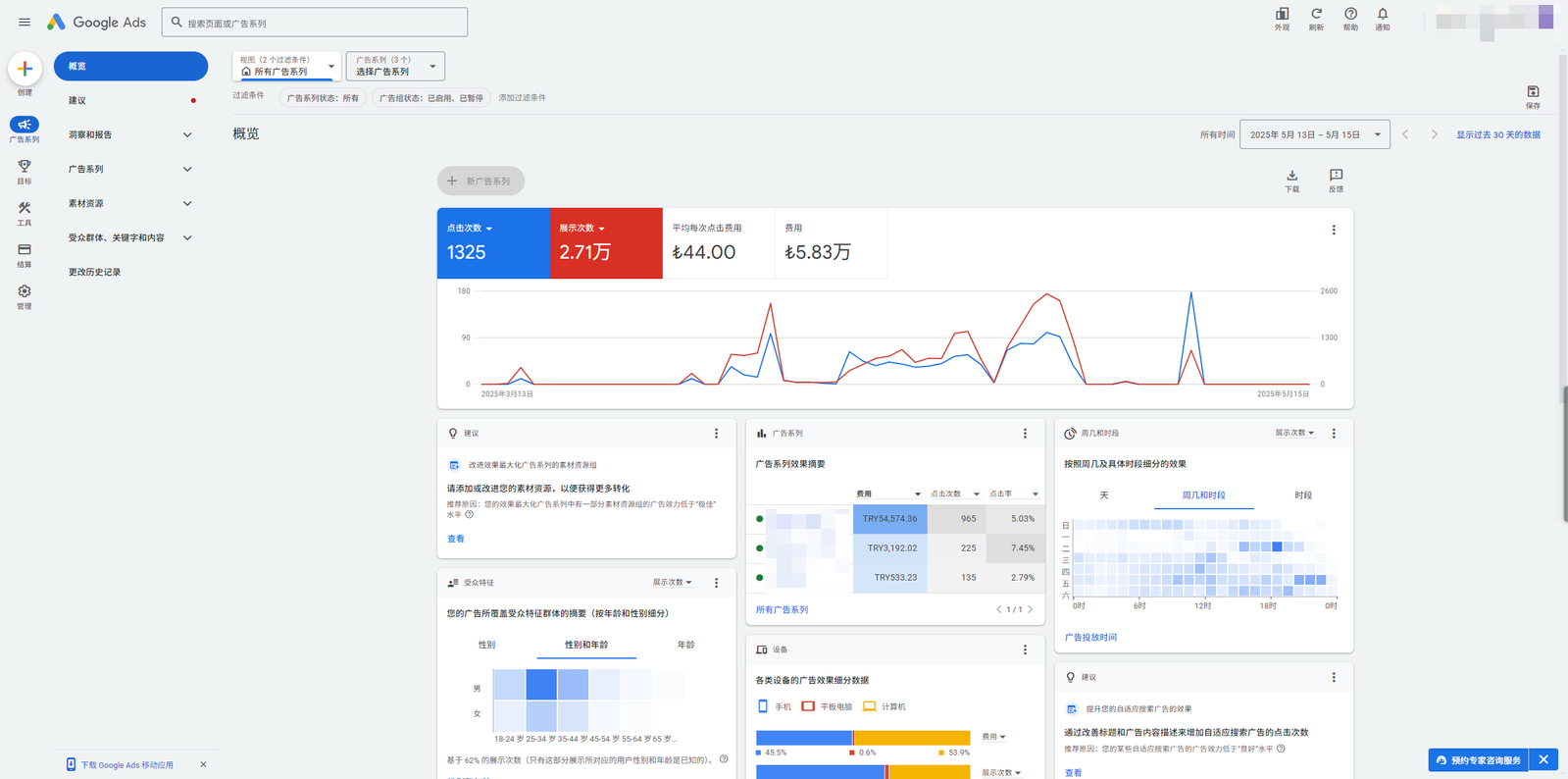The image size is (1568, 779).
Task: Open the Billing card icon in sidebar
Action: coord(25,251)
